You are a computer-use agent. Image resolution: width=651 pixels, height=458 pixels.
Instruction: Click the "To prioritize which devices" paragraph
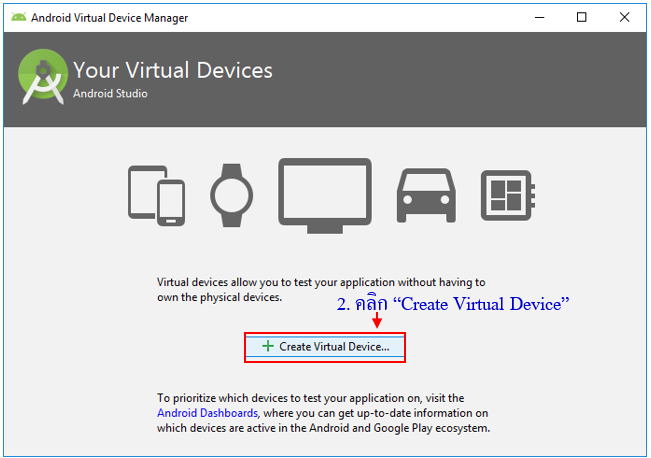coord(323,413)
